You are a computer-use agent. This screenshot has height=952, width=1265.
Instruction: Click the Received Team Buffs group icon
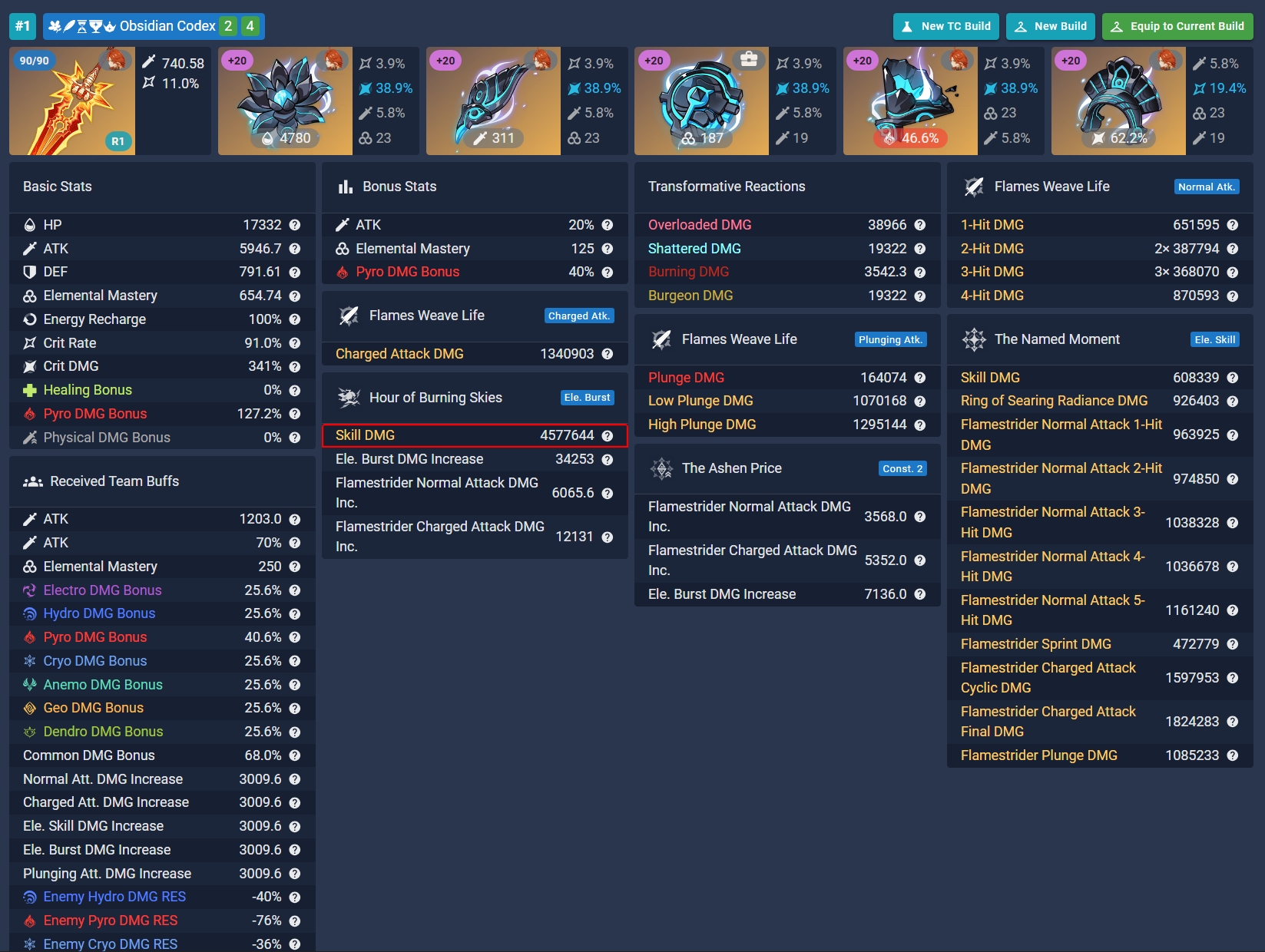click(x=33, y=481)
